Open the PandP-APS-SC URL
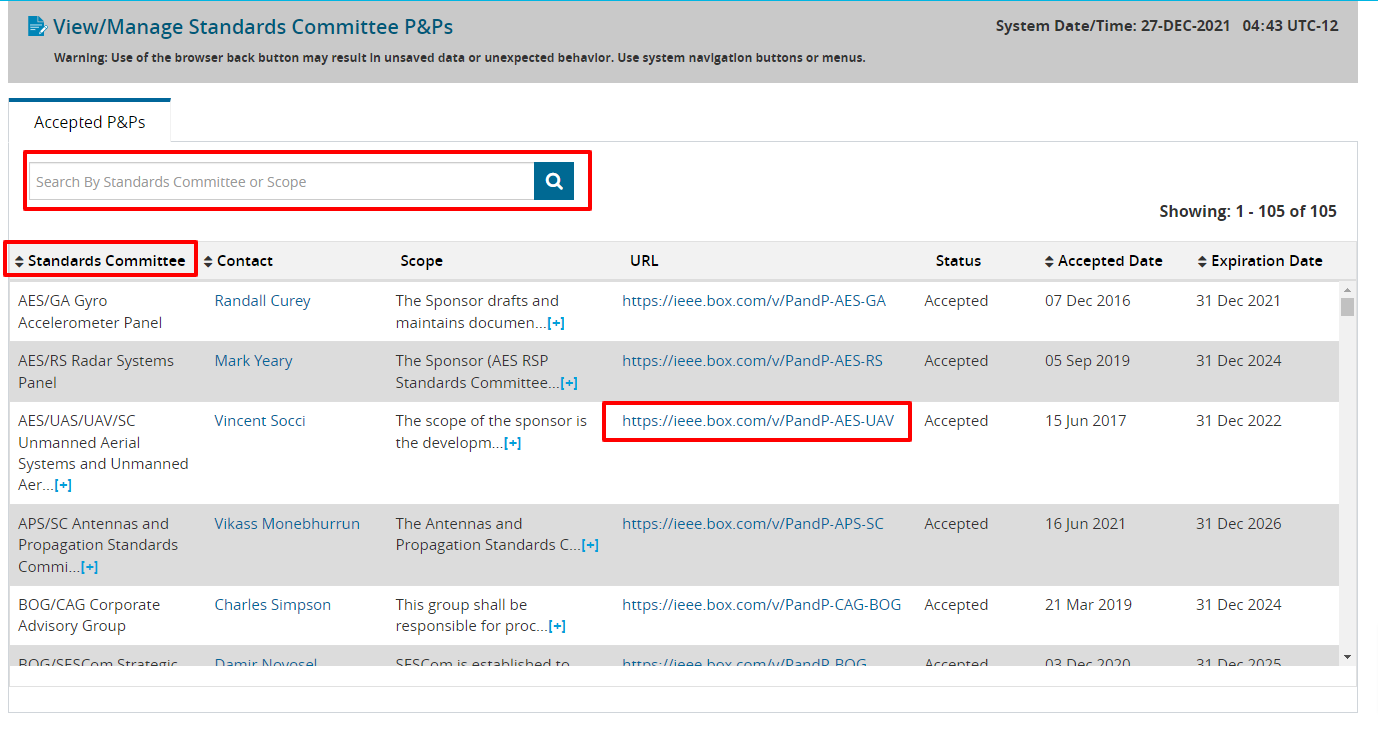The image size is (1378, 732). click(753, 524)
